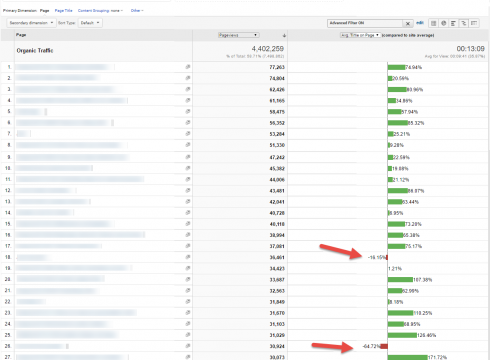The image size is (490, 360).
Task: Open row 2 page external link icon
Action: [188, 78]
